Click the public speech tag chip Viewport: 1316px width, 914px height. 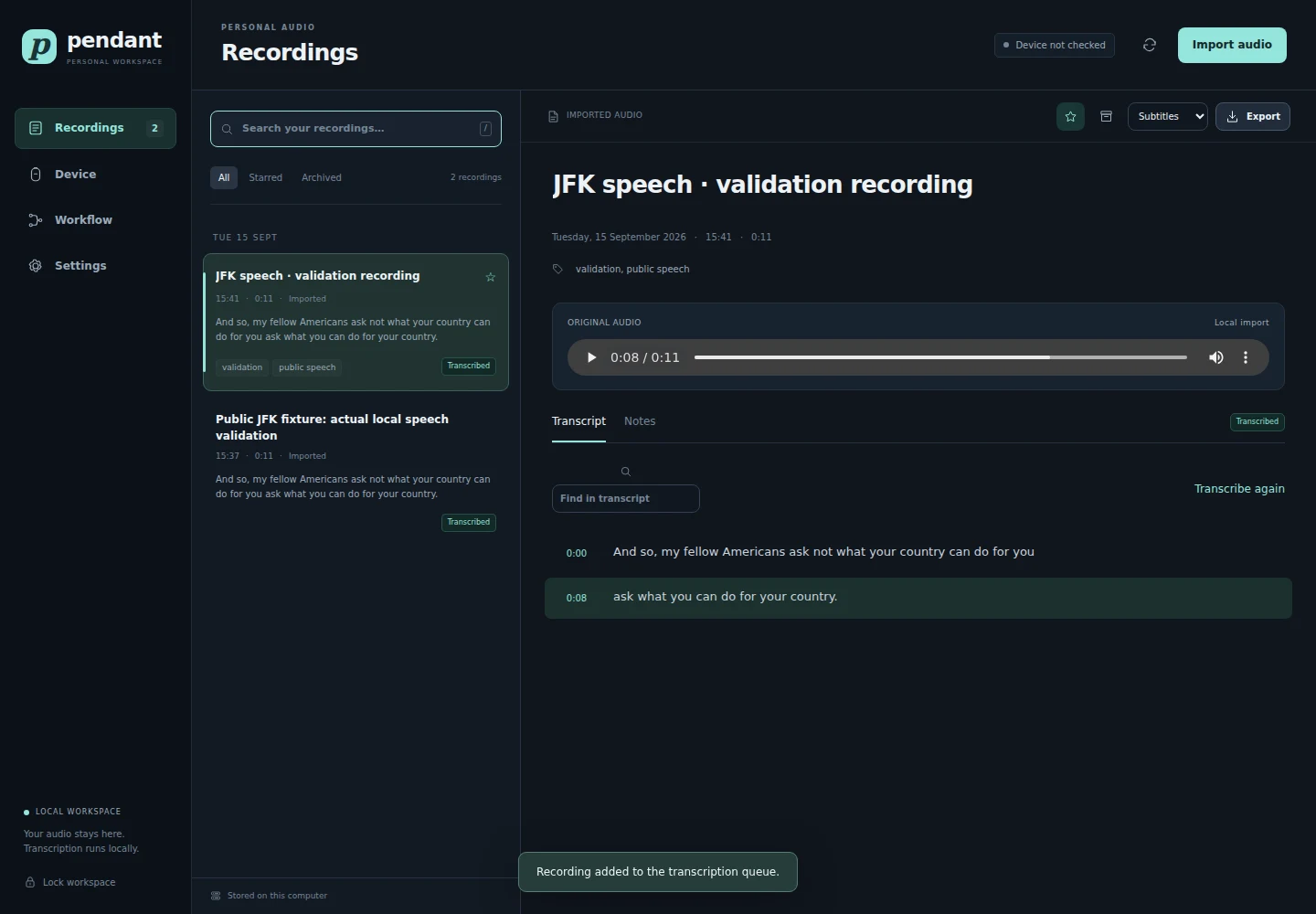pos(307,367)
